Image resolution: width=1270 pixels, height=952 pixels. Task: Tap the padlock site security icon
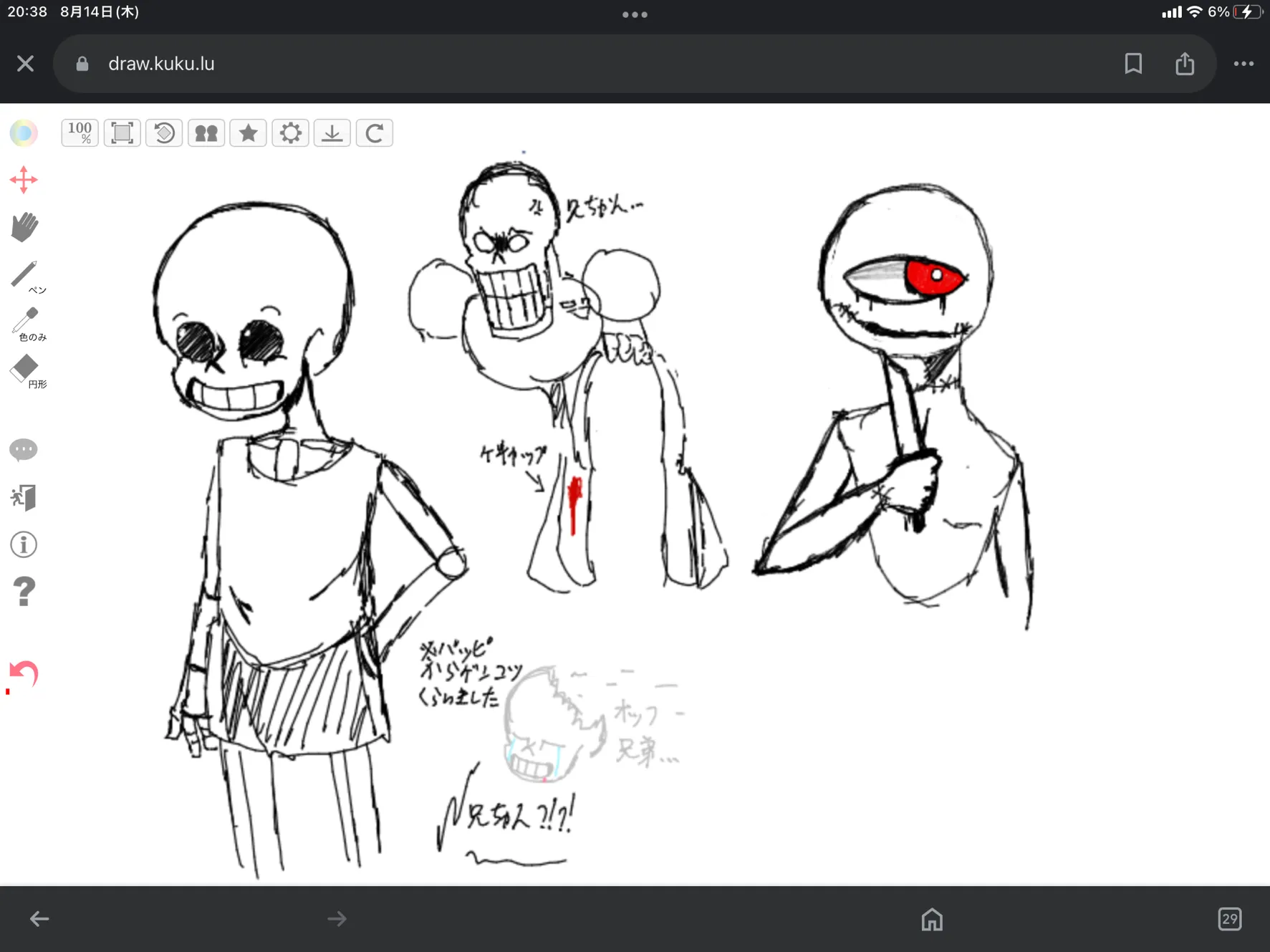(x=82, y=64)
